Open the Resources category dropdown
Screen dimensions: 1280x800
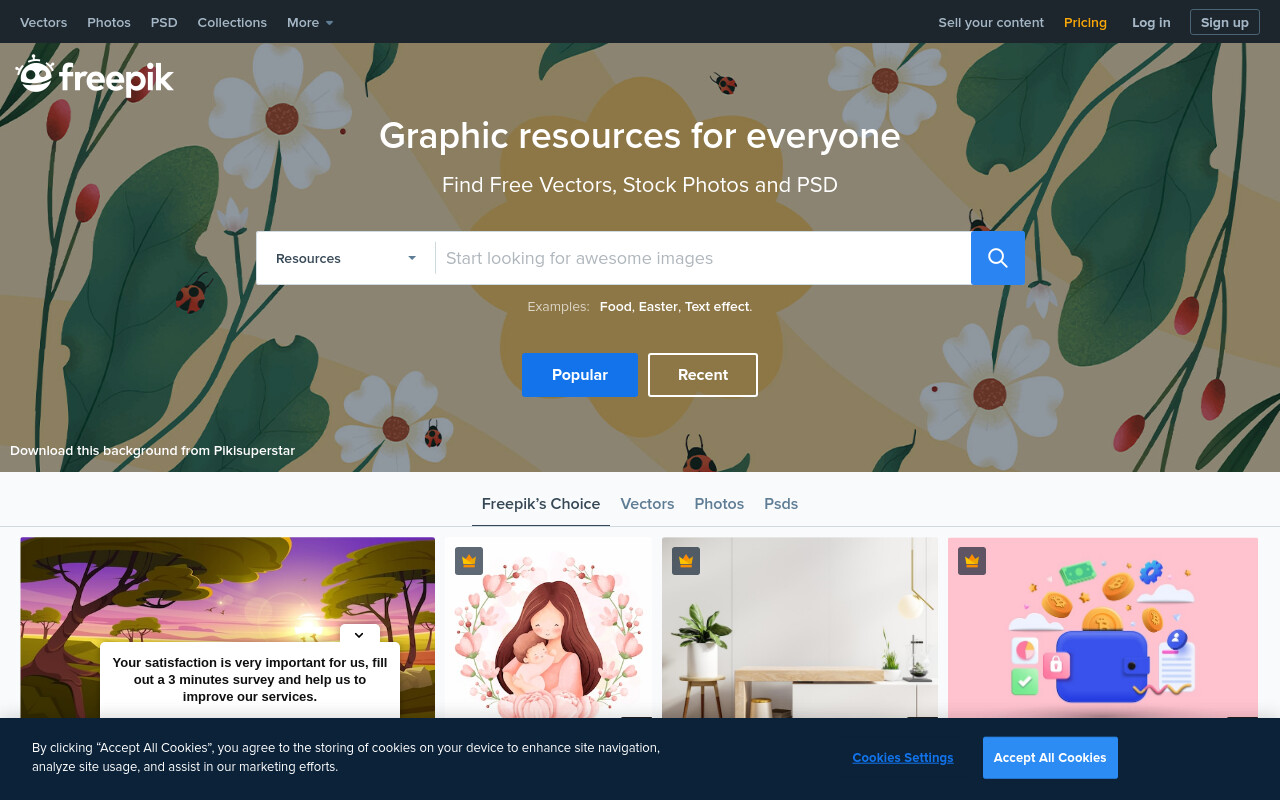point(346,258)
